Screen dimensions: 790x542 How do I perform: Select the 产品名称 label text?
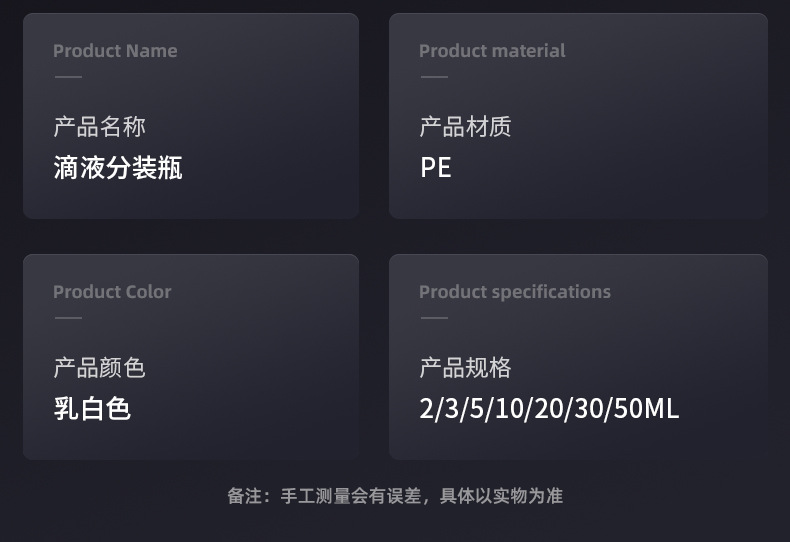[x=99, y=127]
